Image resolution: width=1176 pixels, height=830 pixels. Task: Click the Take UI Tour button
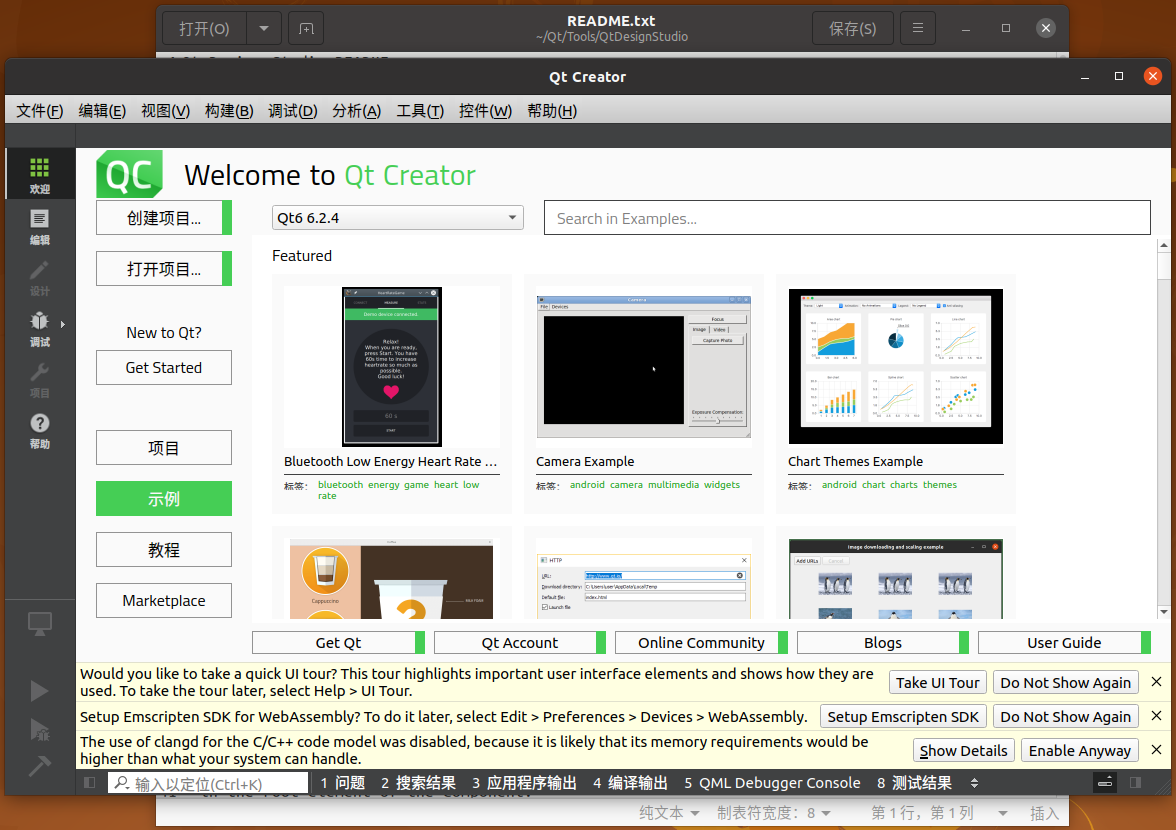click(x=938, y=682)
